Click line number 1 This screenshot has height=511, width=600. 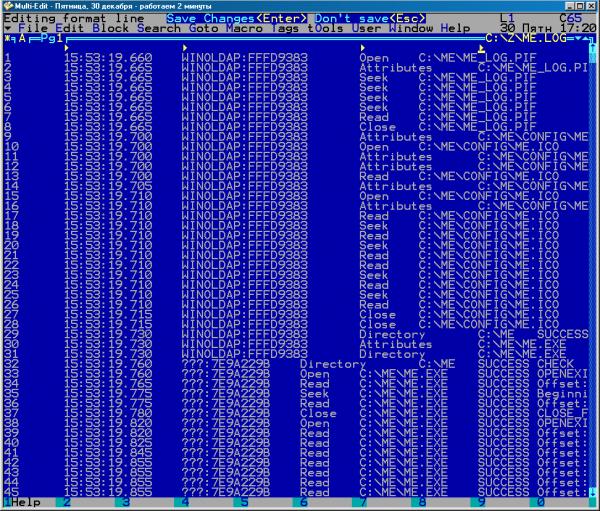pos(8,58)
